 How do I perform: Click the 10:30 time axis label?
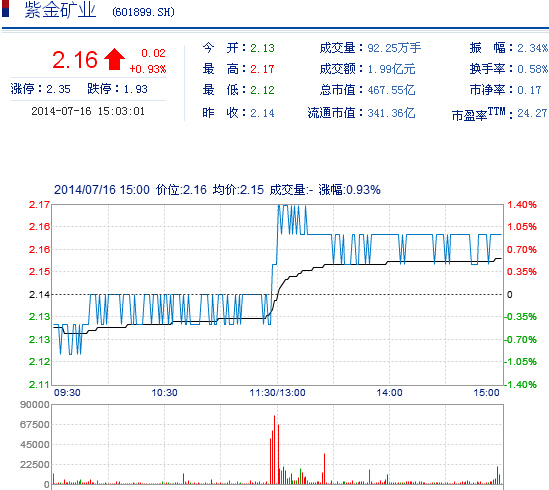pyautogui.click(x=164, y=393)
